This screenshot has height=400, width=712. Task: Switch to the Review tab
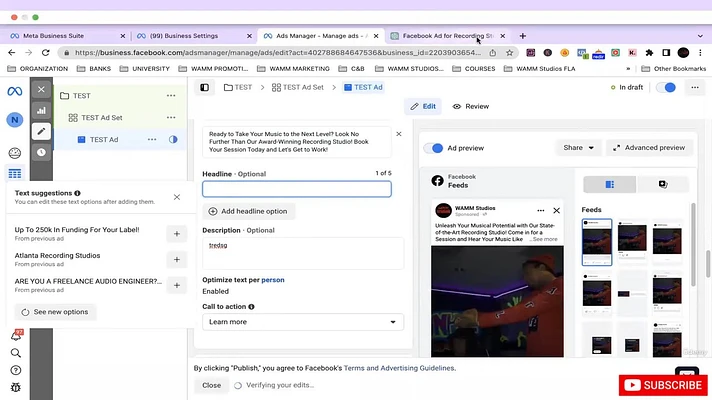pyautogui.click(x=471, y=106)
